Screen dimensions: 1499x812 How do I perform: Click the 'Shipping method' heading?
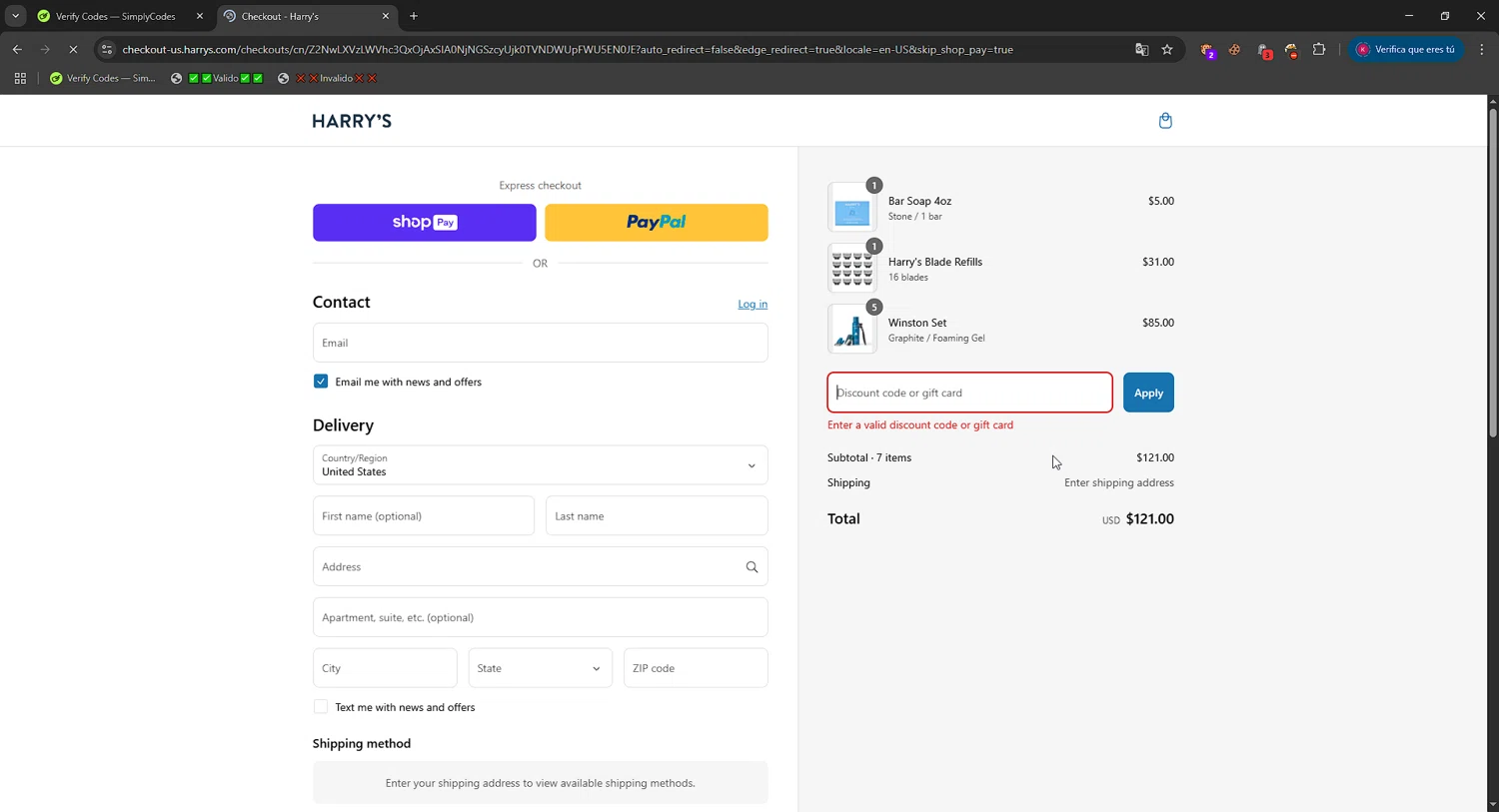(x=362, y=744)
